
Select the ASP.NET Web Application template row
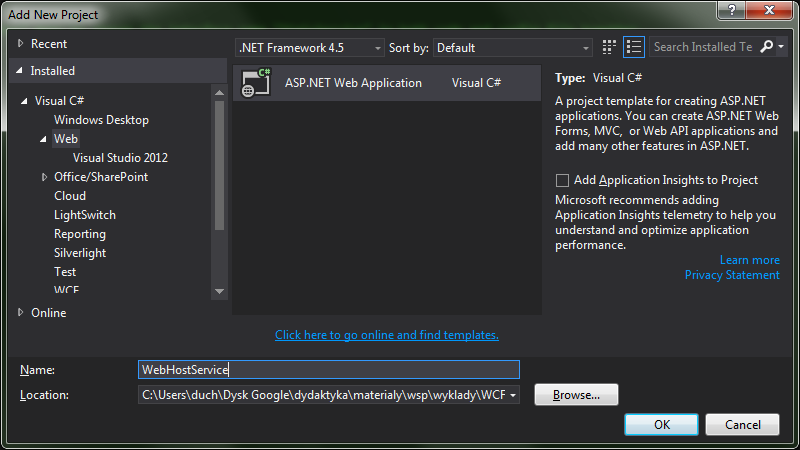(x=387, y=83)
